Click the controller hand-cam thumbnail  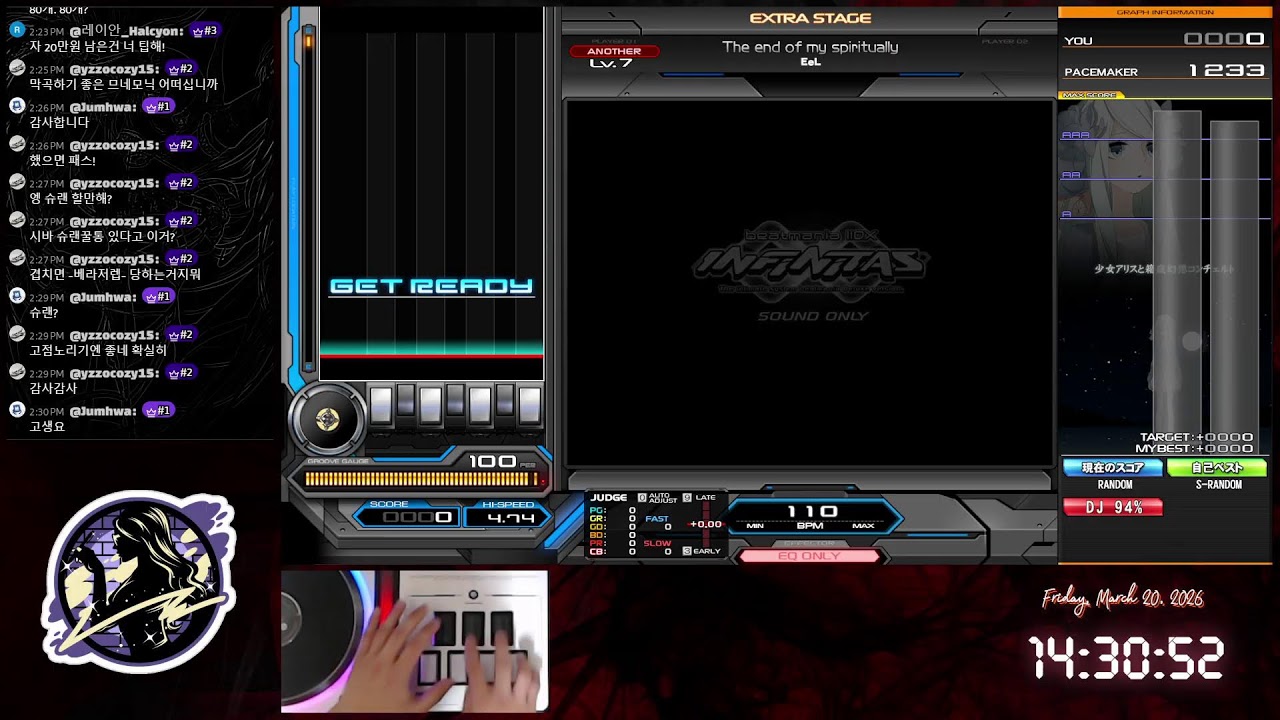414,641
